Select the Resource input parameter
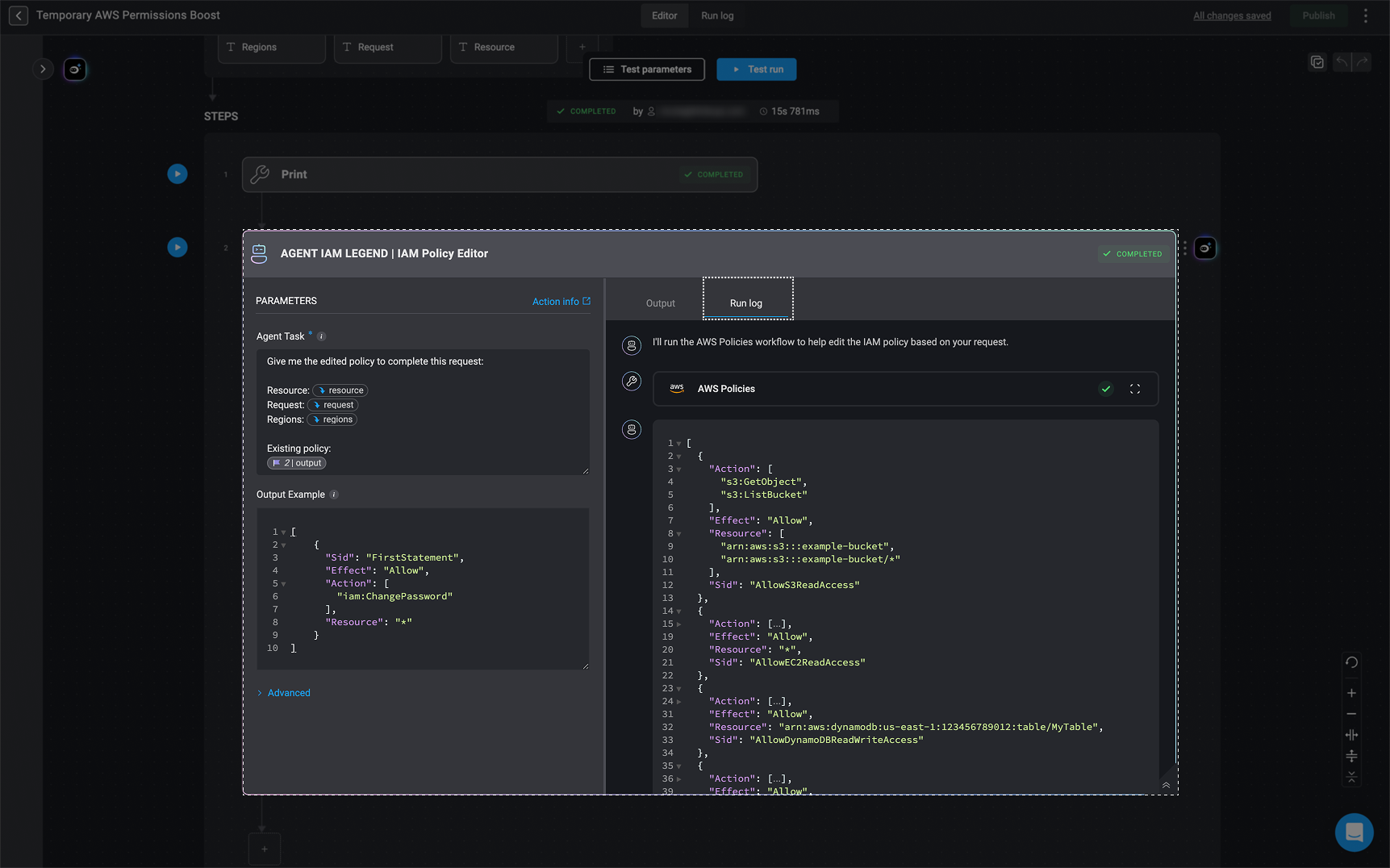The width and height of the screenshot is (1390, 868). (x=504, y=48)
